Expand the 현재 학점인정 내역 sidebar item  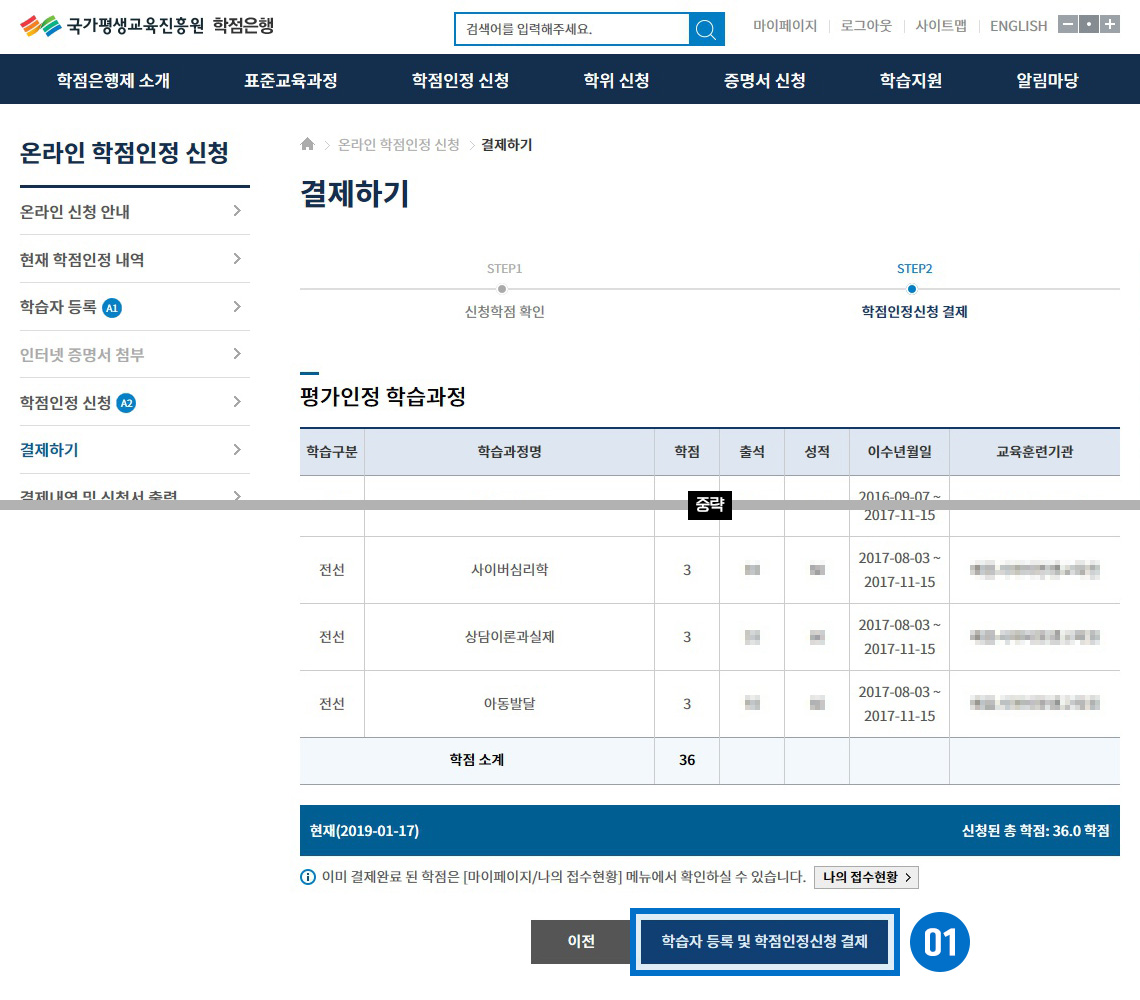point(236,259)
